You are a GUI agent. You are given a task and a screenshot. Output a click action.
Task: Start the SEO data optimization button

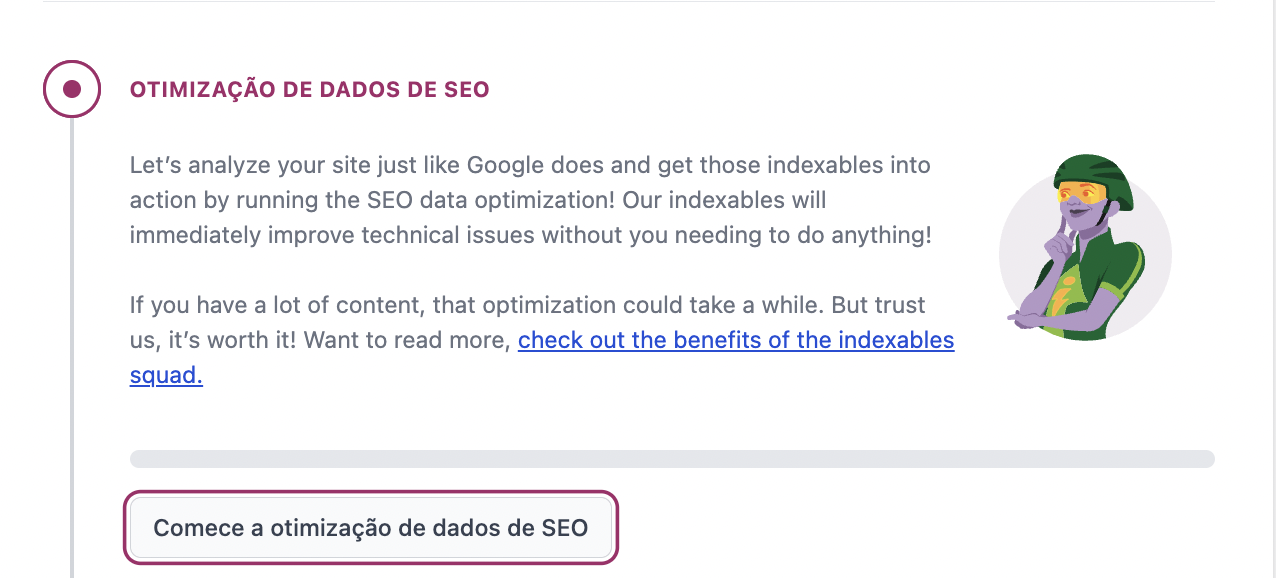[x=371, y=527]
